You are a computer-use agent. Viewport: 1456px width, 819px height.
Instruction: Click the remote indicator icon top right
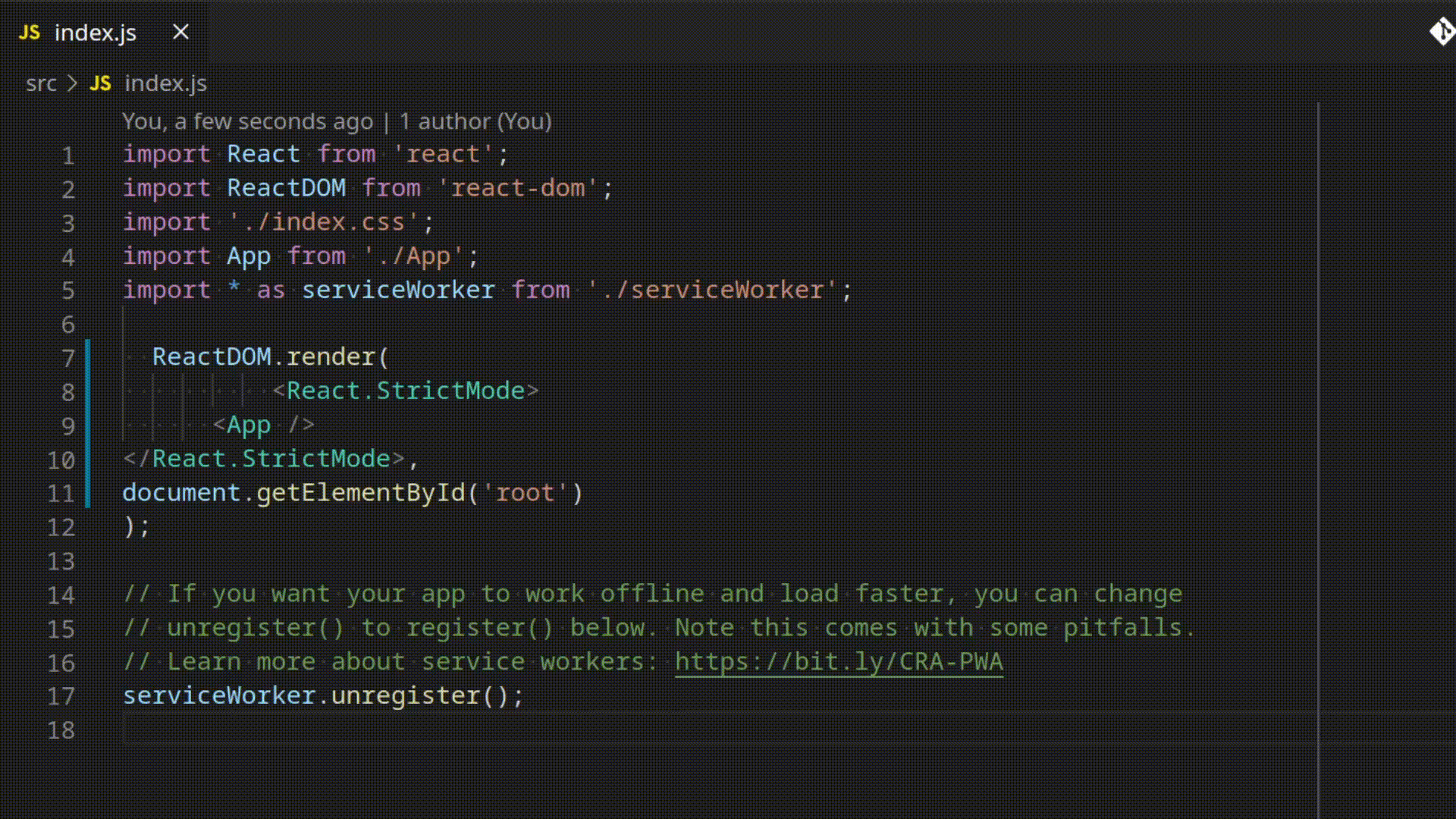[1442, 32]
